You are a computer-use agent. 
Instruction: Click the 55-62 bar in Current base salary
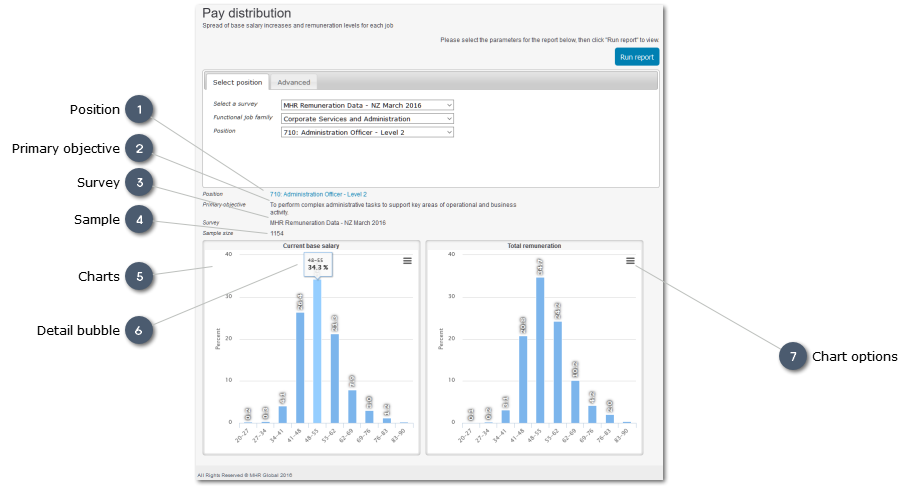tap(335, 378)
